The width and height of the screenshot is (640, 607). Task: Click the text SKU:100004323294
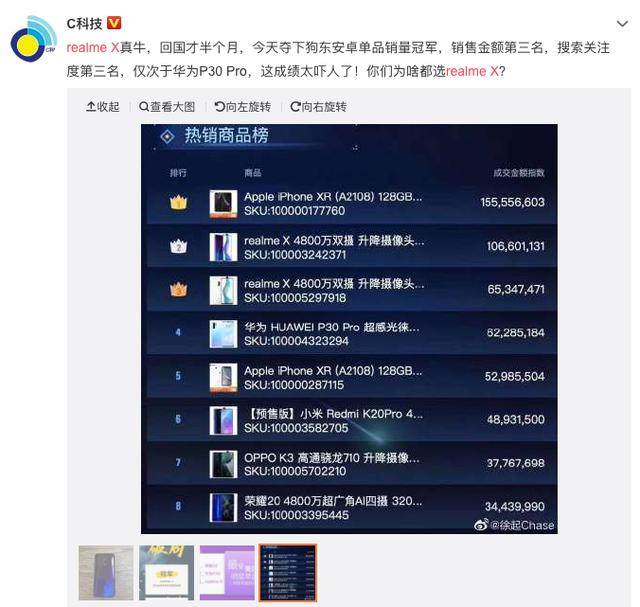(x=296, y=341)
